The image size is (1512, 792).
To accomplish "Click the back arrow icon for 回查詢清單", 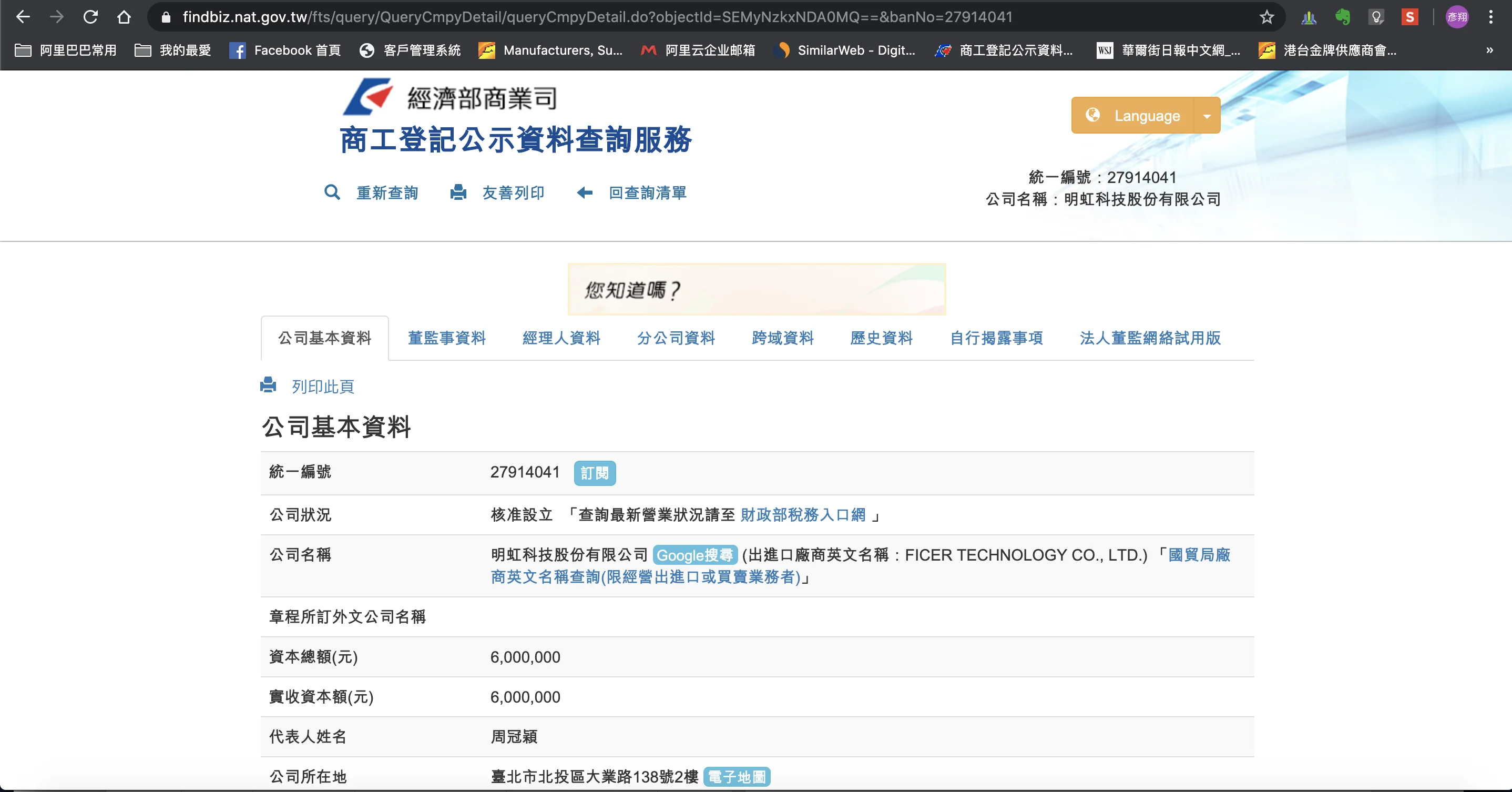I will coord(585,192).
